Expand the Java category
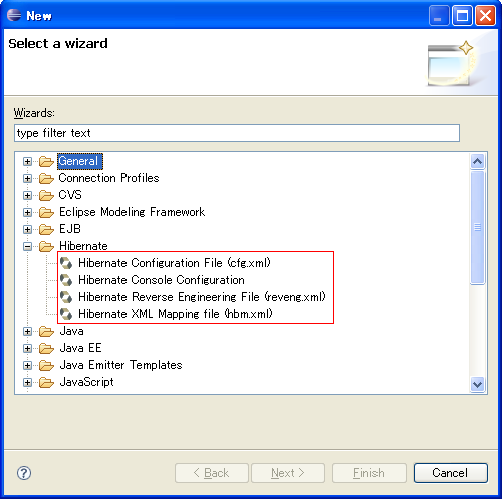 coord(27,332)
